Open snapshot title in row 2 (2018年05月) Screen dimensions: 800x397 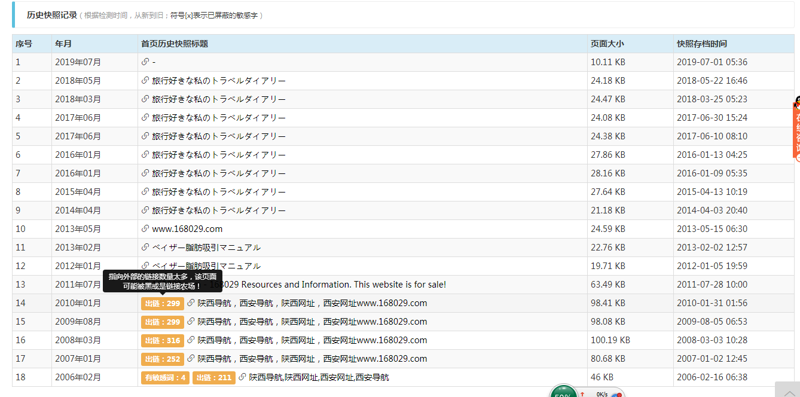(x=219, y=81)
